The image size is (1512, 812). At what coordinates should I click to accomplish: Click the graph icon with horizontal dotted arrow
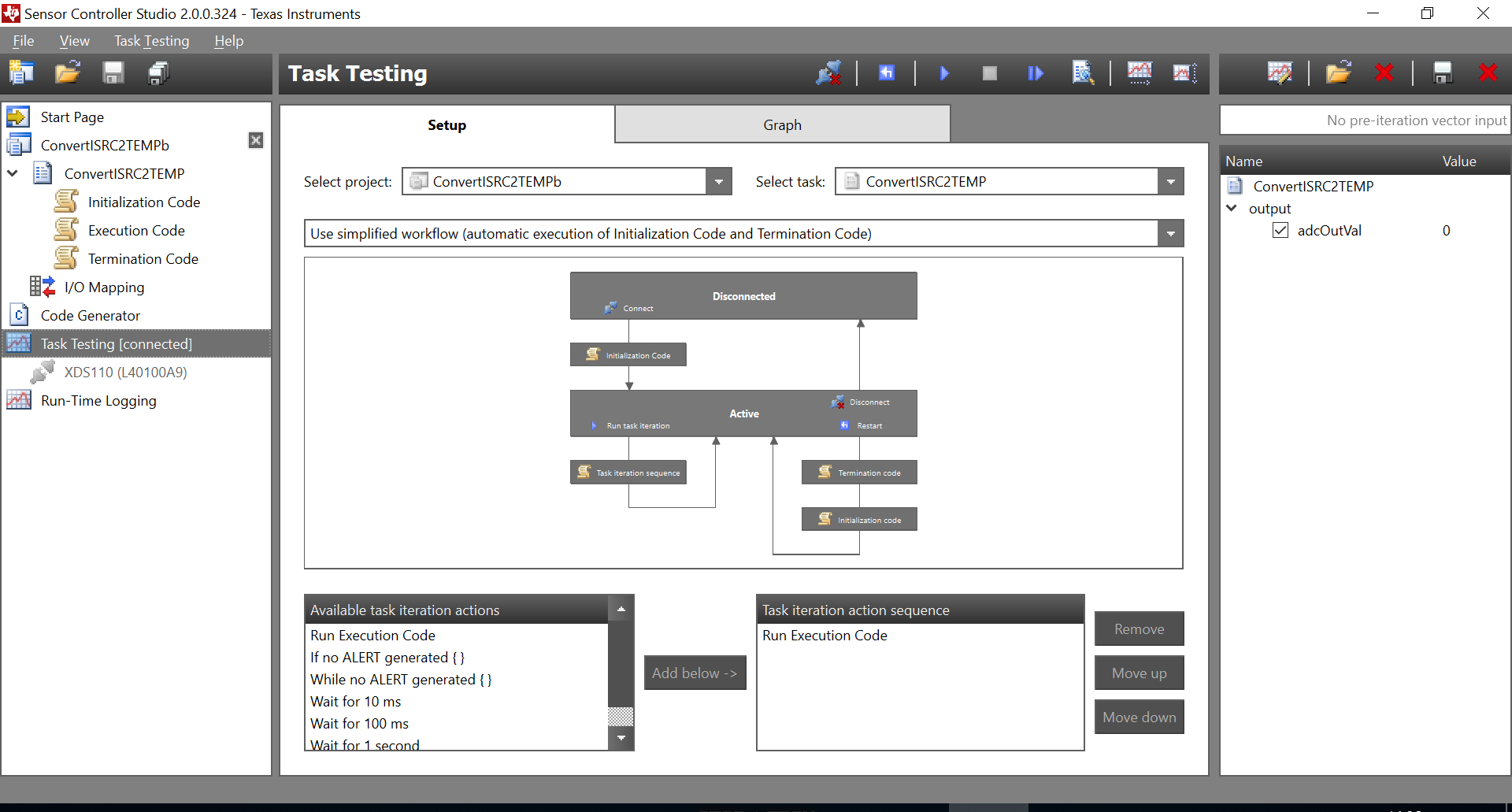coord(1140,73)
